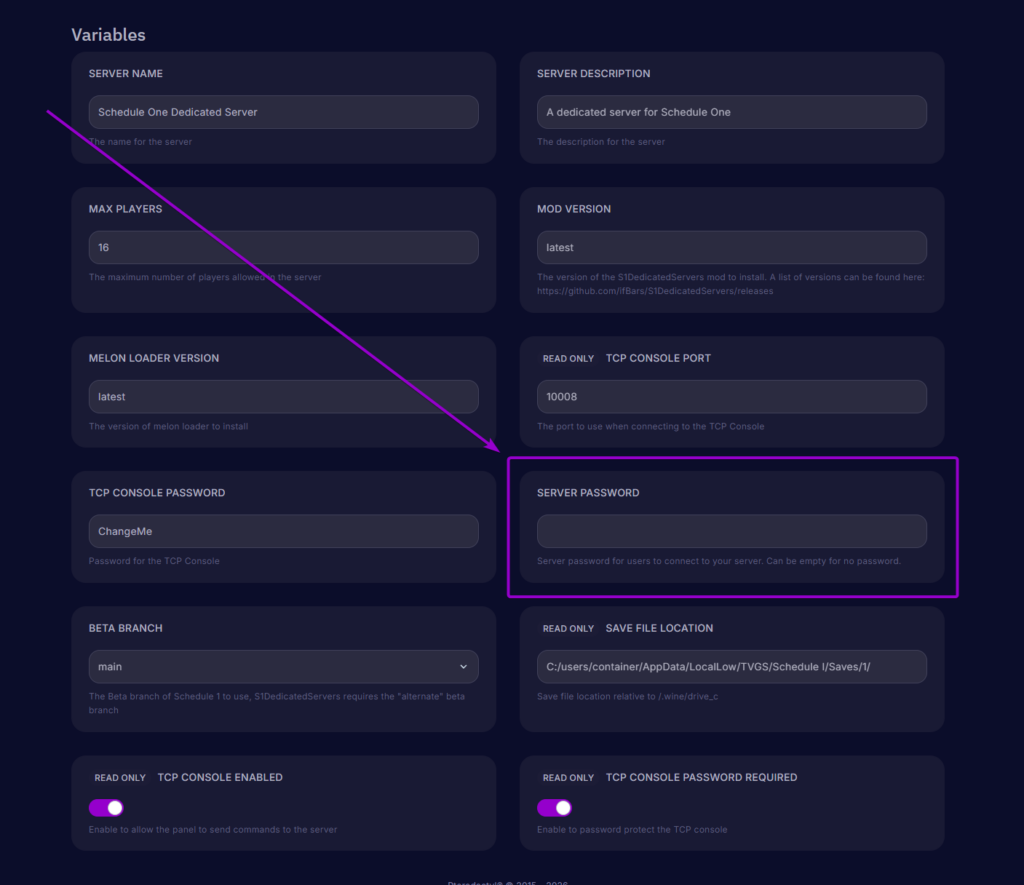The image size is (1024, 885).
Task: Click READ ONLY badge beside Save File Location
Action: [x=568, y=628]
